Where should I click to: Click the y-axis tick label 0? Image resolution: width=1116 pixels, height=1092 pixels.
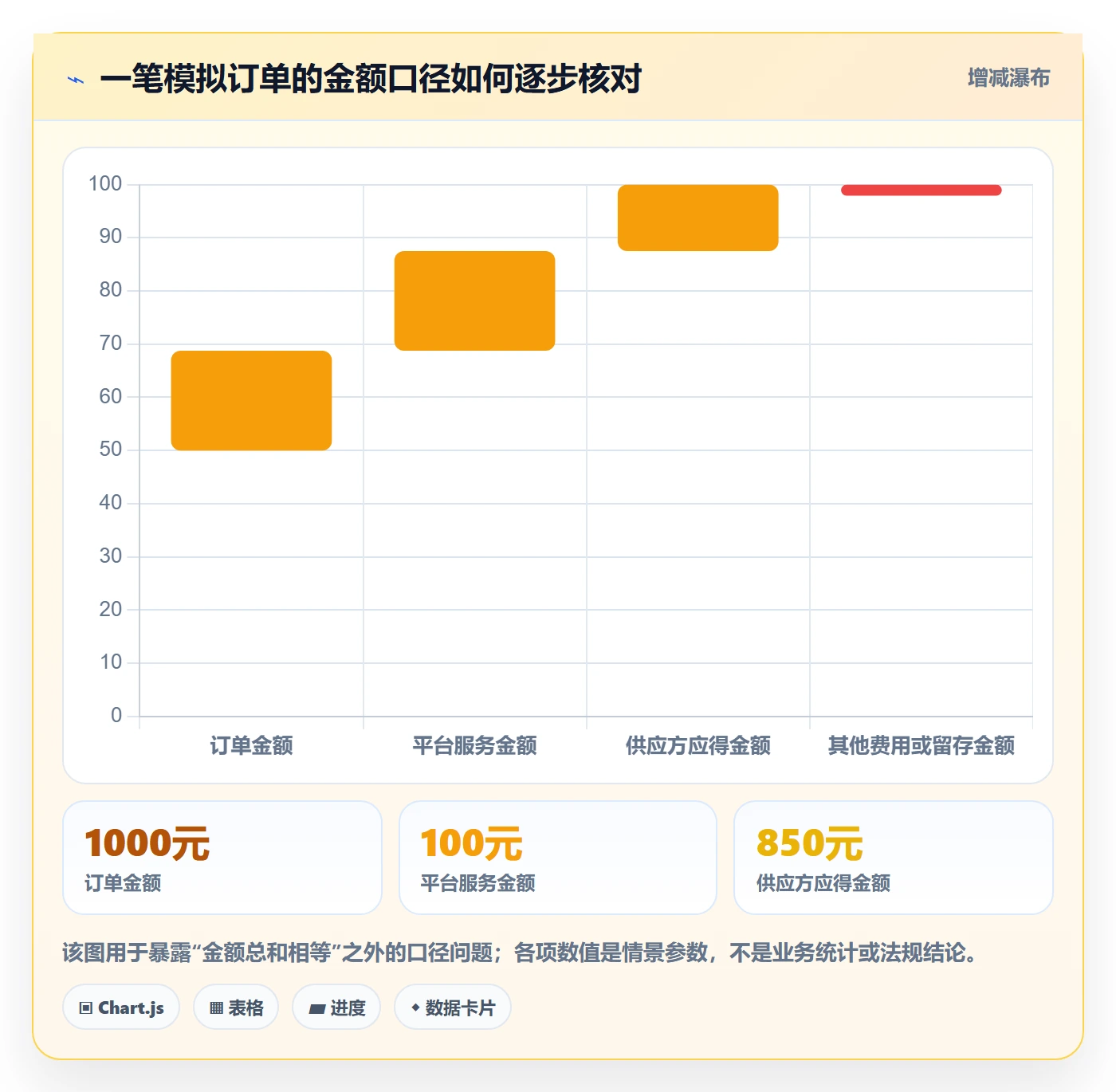coord(116,715)
